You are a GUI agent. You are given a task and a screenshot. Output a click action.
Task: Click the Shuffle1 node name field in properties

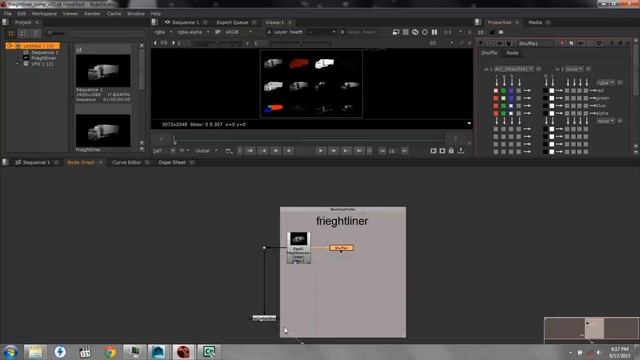(537, 43)
